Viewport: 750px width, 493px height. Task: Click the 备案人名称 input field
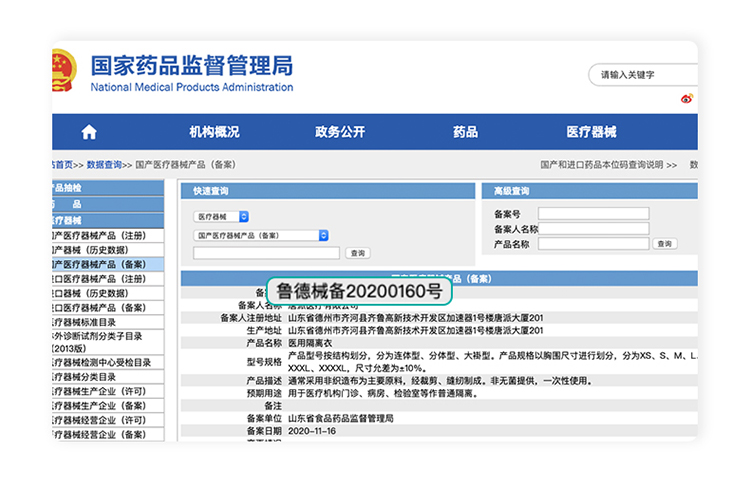click(x=593, y=228)
